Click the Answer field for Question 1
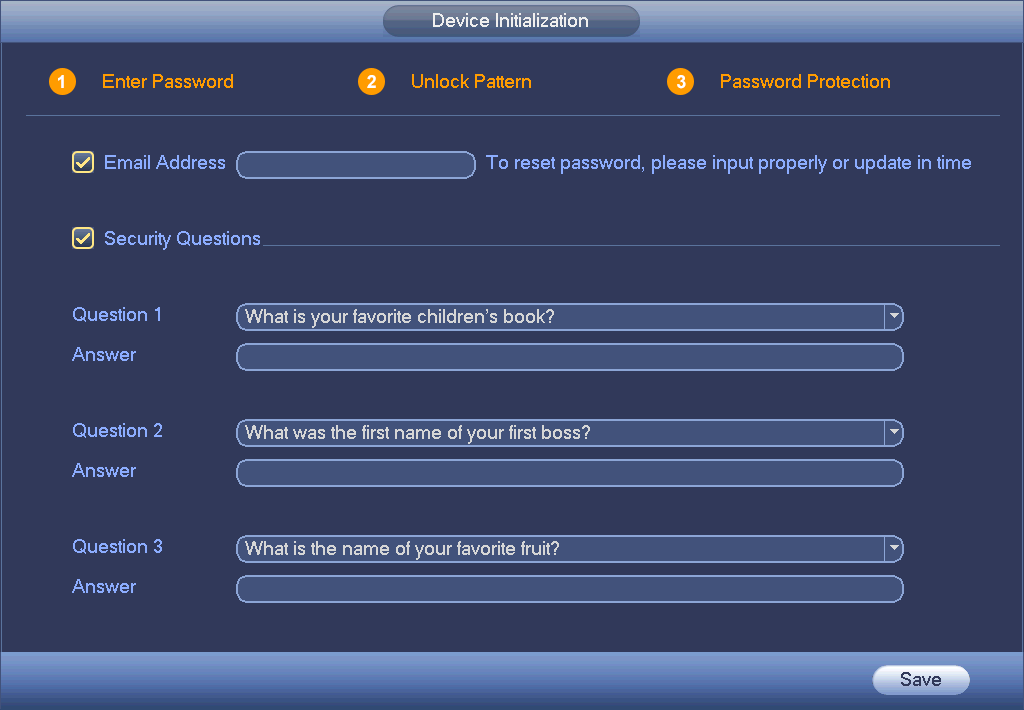Image resolution: width=1024 pixels, height=710 pixels. (x=569, y=357)
